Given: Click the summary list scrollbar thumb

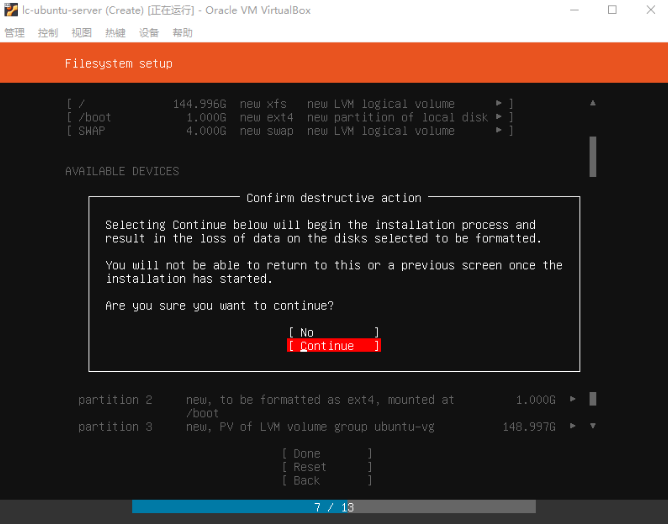Looking at the screenshot, I should (593, 156).
